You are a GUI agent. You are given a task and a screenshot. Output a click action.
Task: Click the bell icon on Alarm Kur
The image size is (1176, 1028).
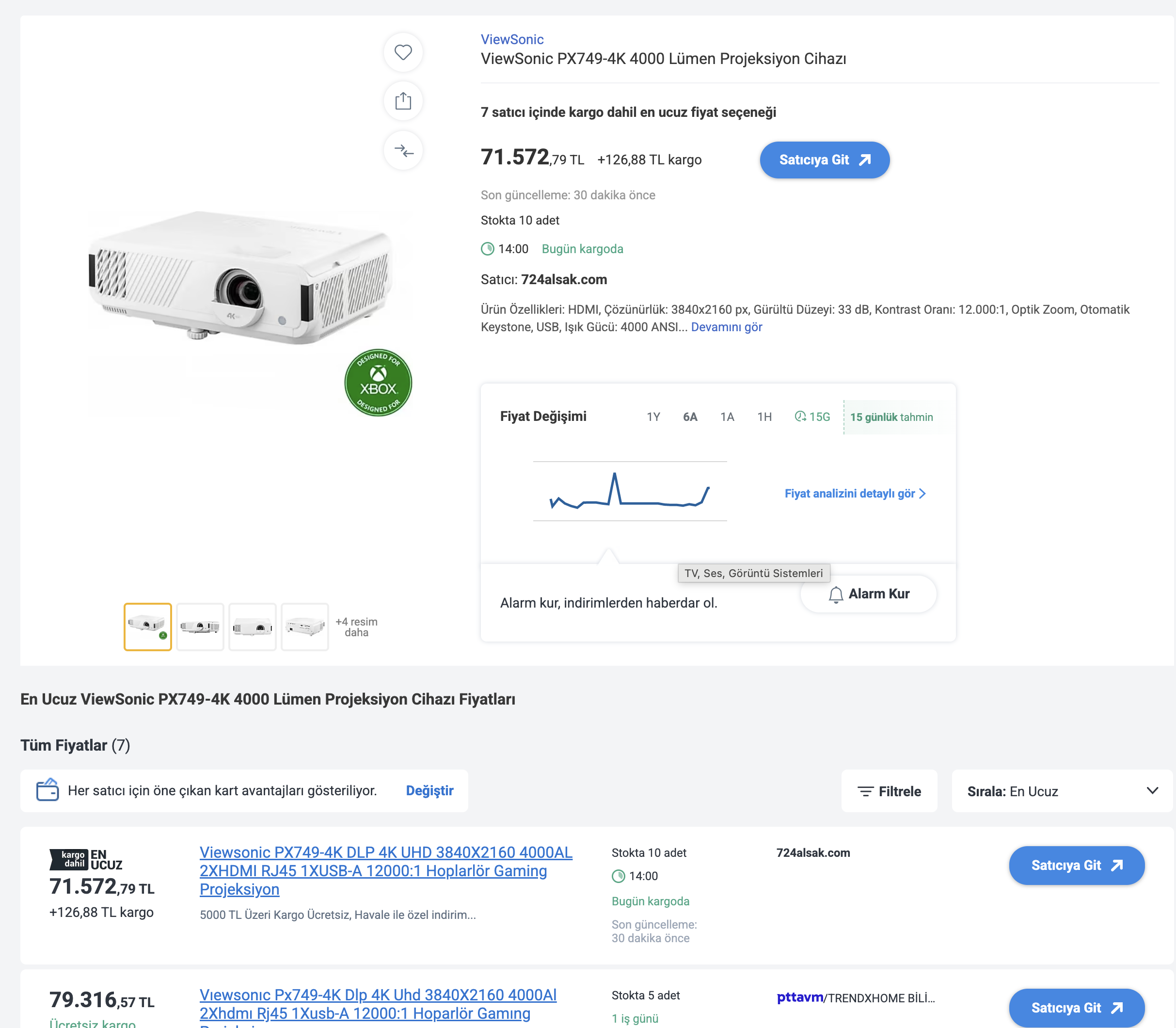[x=836, y=594]
